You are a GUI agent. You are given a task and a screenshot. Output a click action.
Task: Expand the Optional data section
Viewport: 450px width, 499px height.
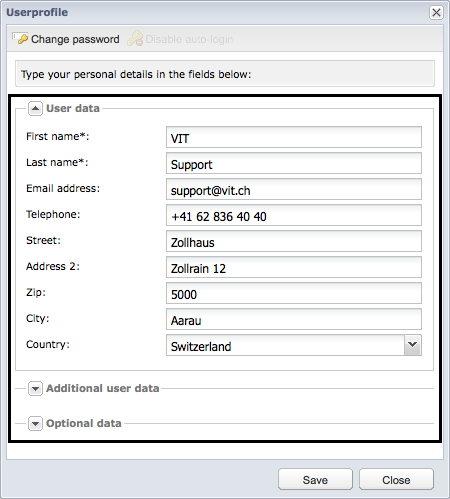[x=35, y=423]
